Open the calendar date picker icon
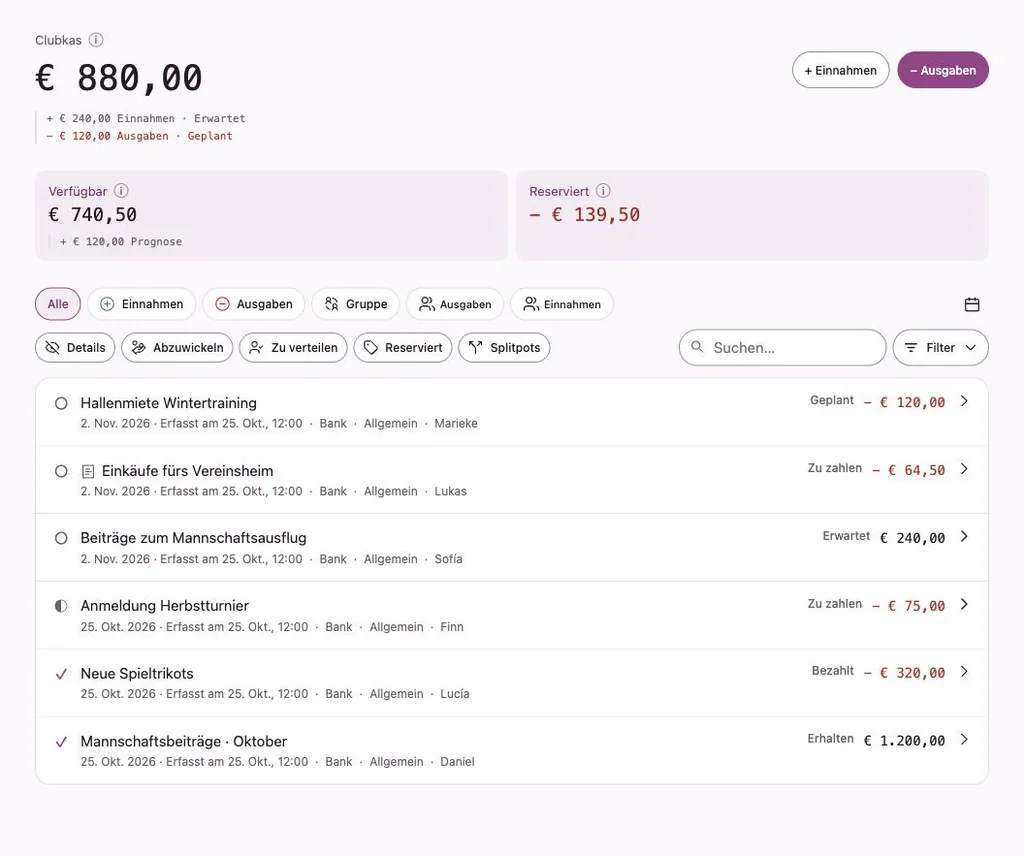Viewport: 1024px width, 856px height. pyautogui.click(x=972, y=304)
